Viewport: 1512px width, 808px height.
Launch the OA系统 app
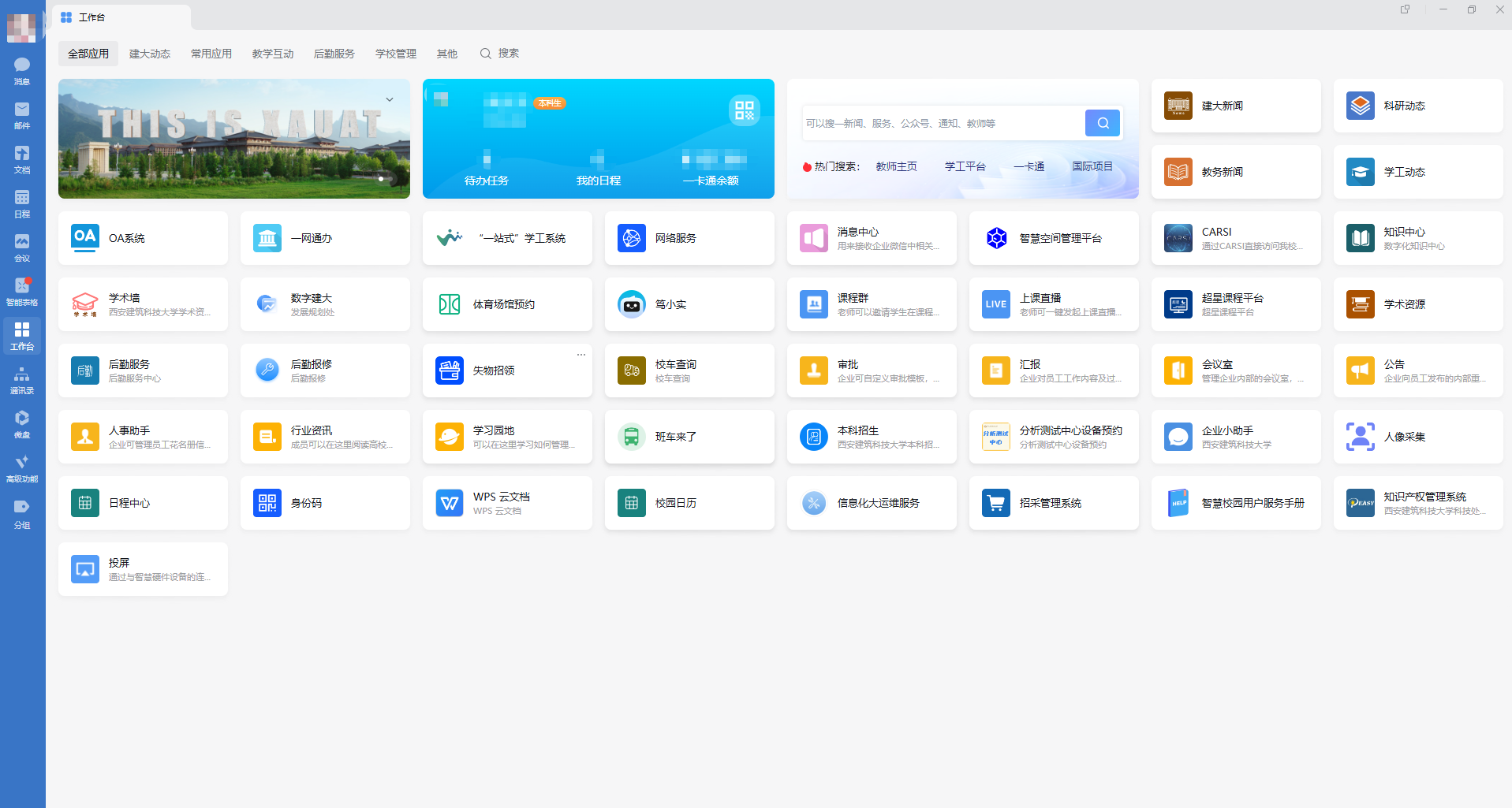pos(143,237)
